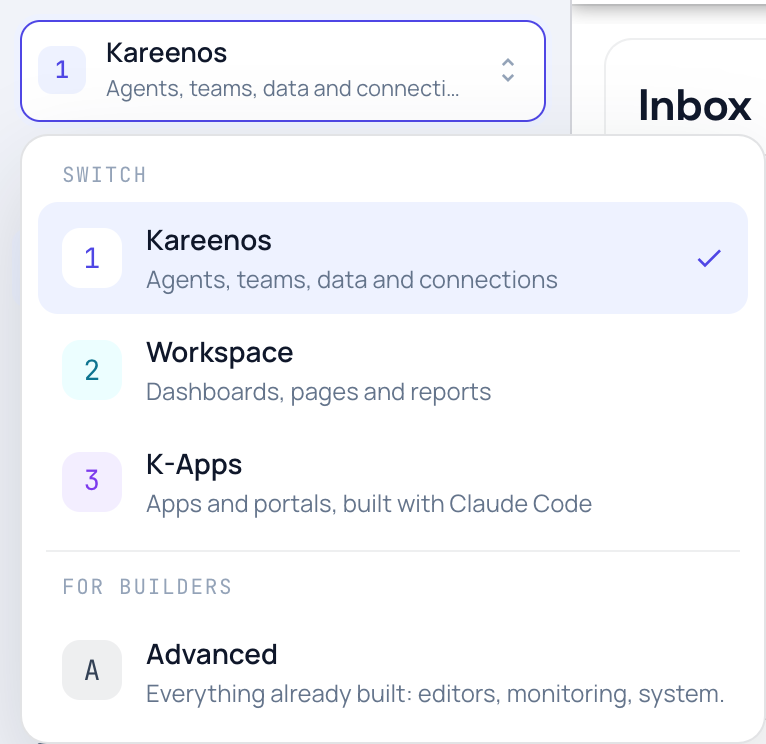Switch to K-Apps
The width and height of the screenshot is (766, 744).
coord(393,482)
